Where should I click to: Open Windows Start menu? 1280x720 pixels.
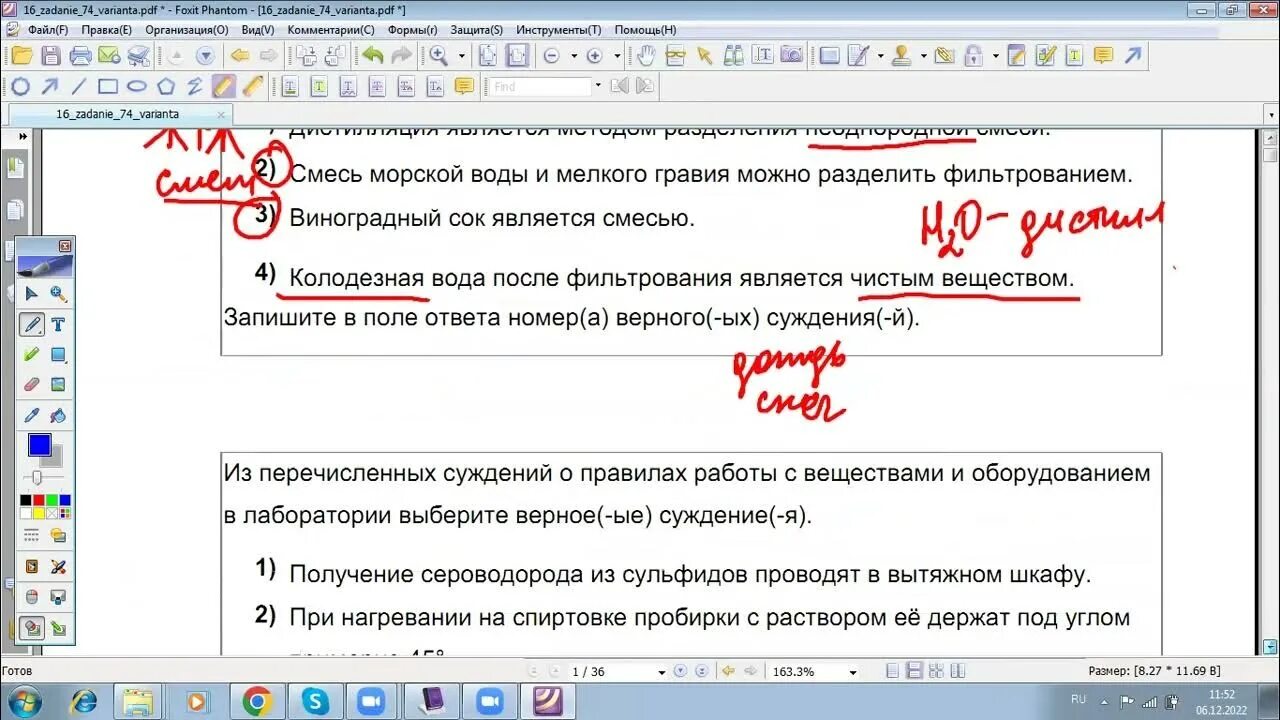25,701
